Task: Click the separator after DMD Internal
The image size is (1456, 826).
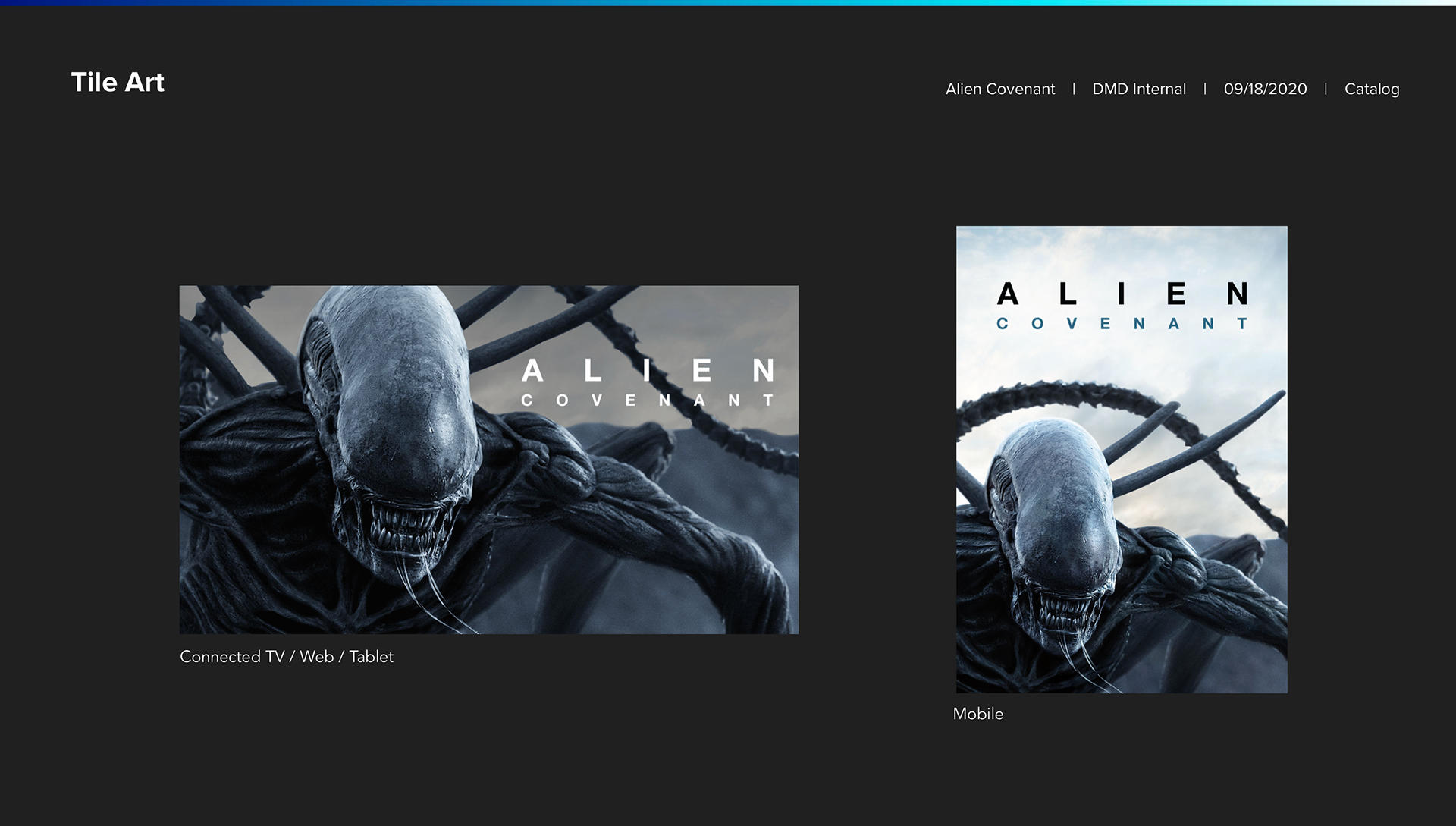Action: click(x=1204, y=89)
